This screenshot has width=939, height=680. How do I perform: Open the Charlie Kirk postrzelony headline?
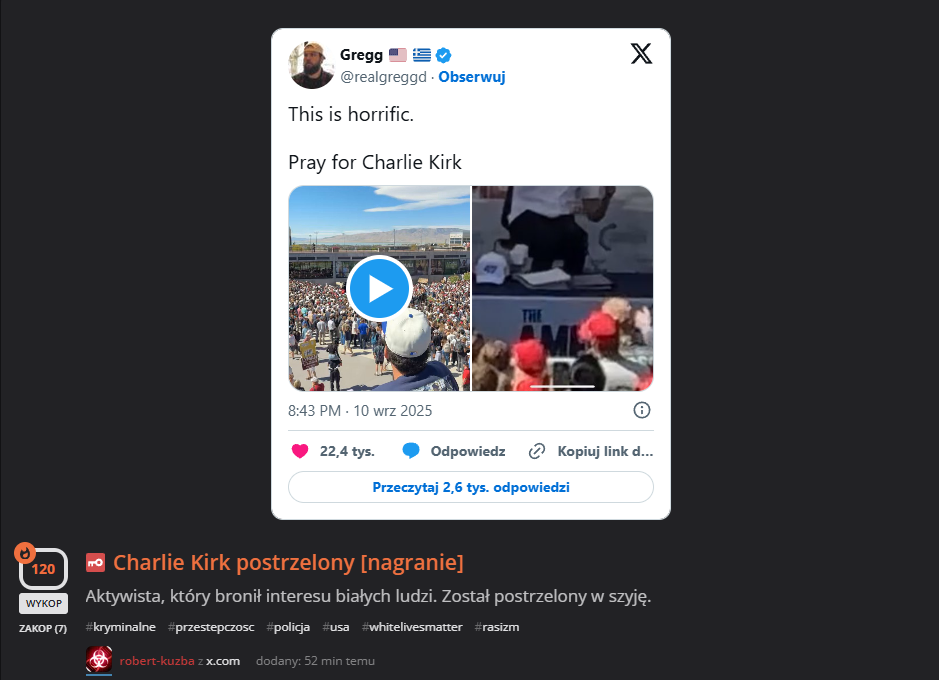tap(288, 563)
